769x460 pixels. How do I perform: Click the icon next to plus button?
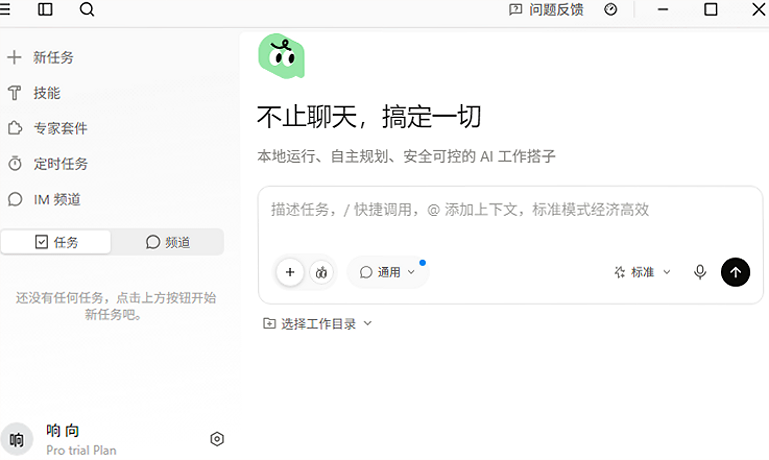pyautogui.click(x=321, y=272)
